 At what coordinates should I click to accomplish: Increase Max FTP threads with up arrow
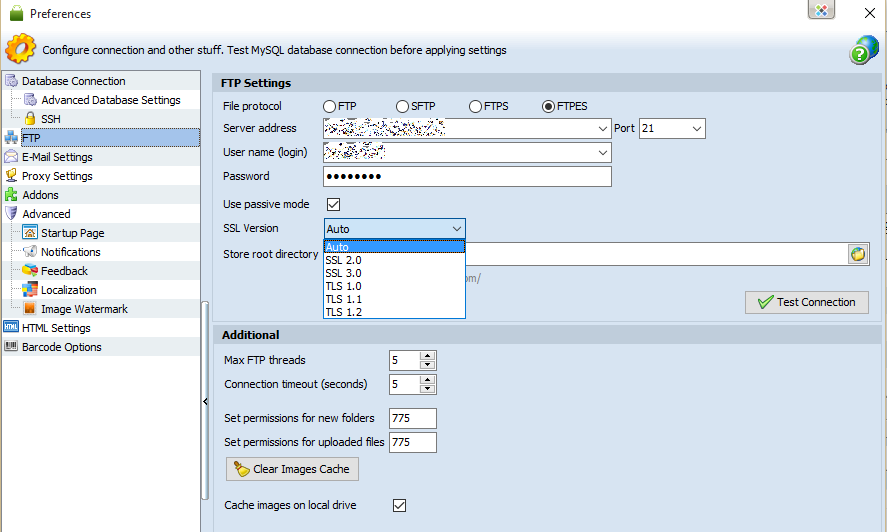point(428,356)
